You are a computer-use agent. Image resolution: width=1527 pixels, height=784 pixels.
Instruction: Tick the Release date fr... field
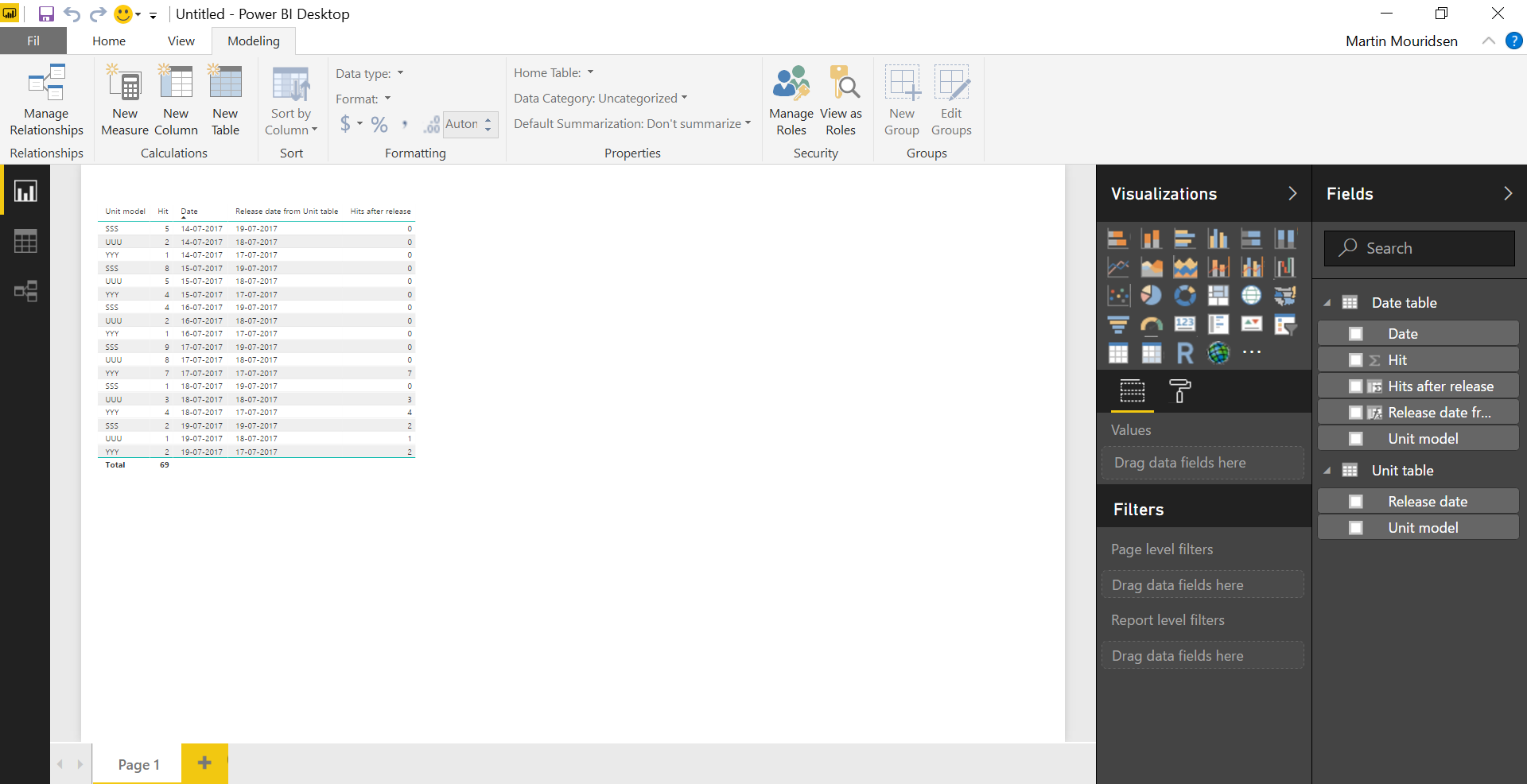coord(1356,413)
